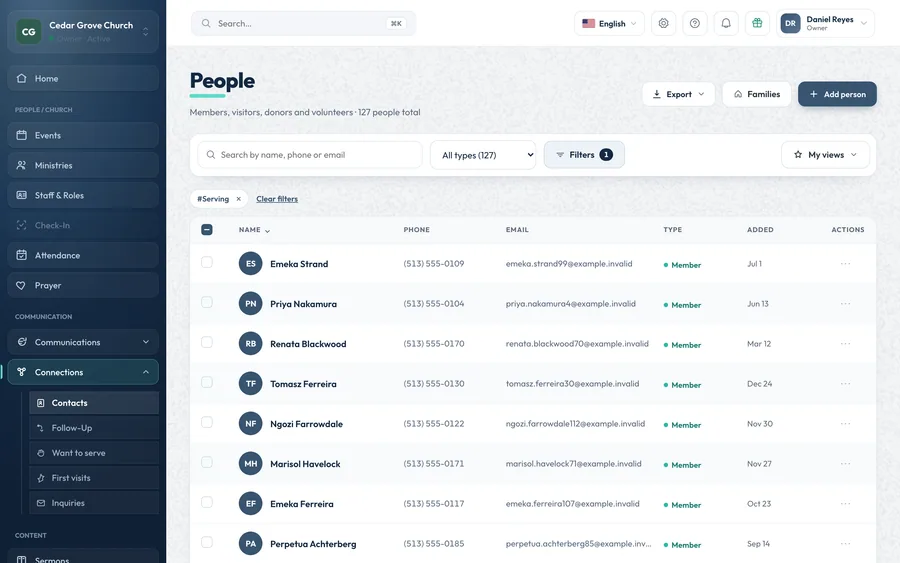
Task: Open Attendance in the sidebar
Action: pyautogui.click(x=83, y=255)
